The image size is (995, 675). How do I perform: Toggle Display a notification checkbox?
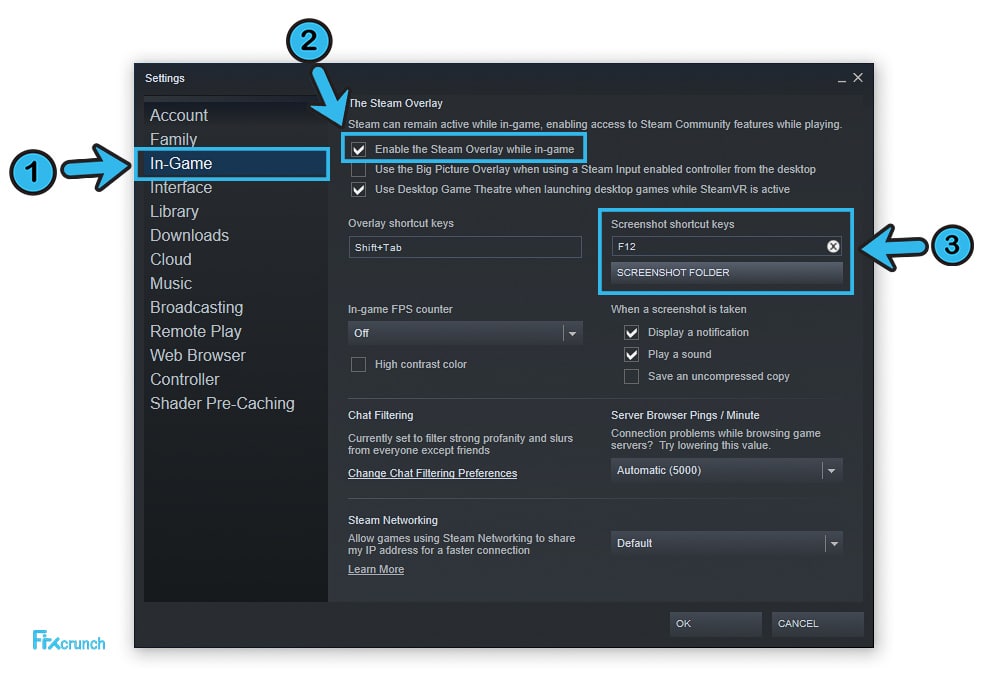(x=631, y=332)
